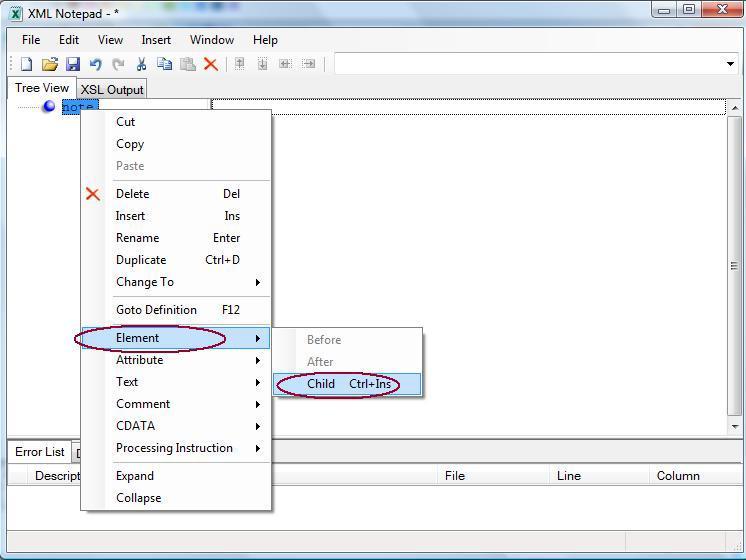Click the Redo arrow icon
Screen dimensions: 746x560
click(x=118, y=64)
